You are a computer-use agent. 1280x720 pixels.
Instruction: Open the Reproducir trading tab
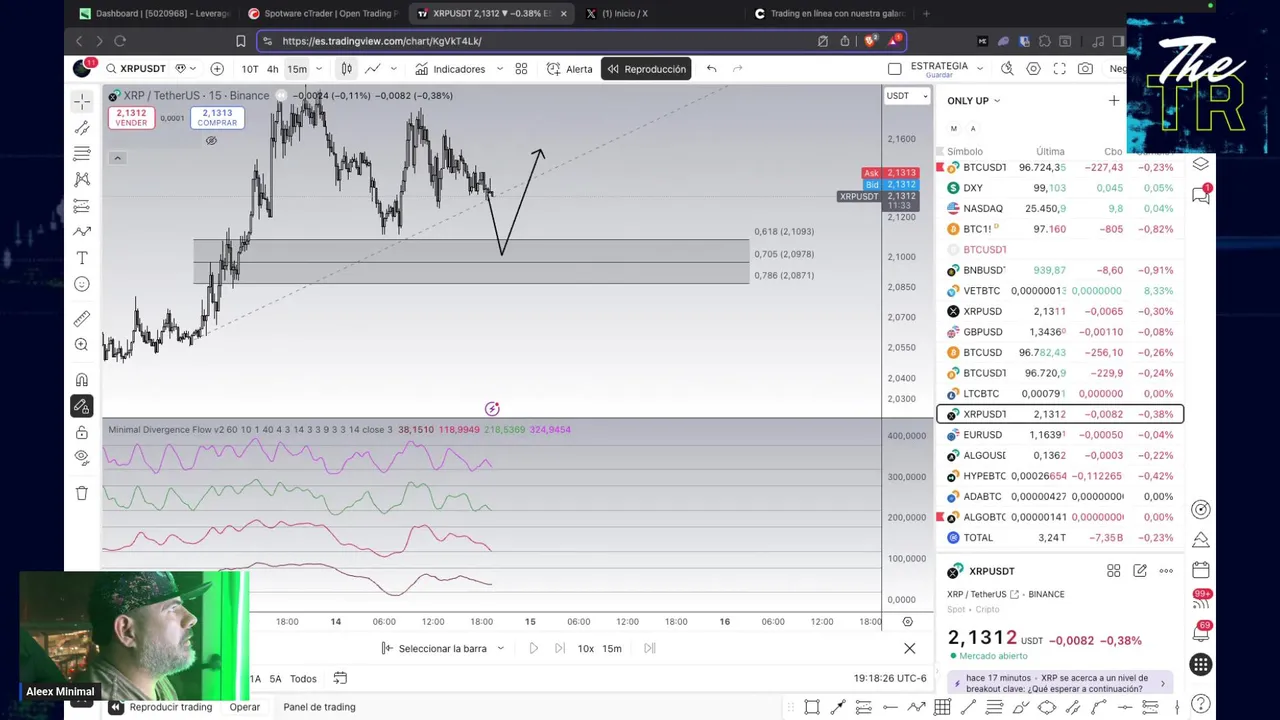tap(162, 707)
